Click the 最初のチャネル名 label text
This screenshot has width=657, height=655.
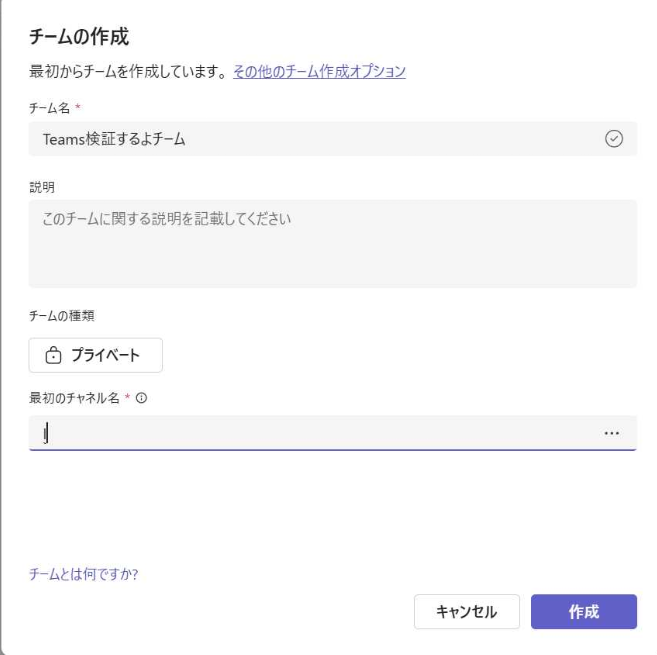point(74,398)
